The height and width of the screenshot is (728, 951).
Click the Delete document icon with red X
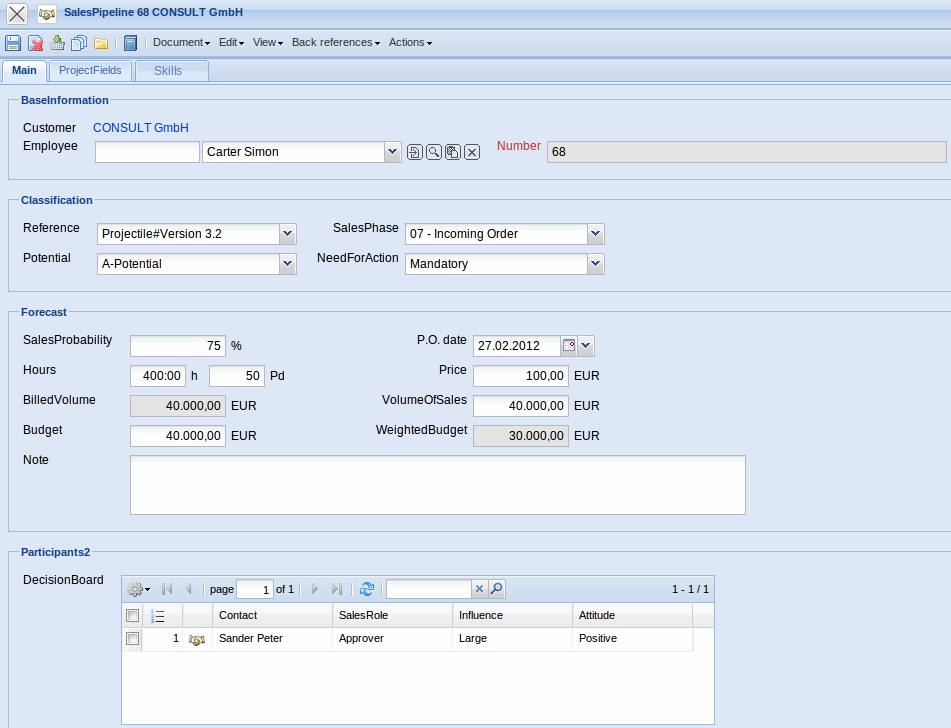click(35, 43)
